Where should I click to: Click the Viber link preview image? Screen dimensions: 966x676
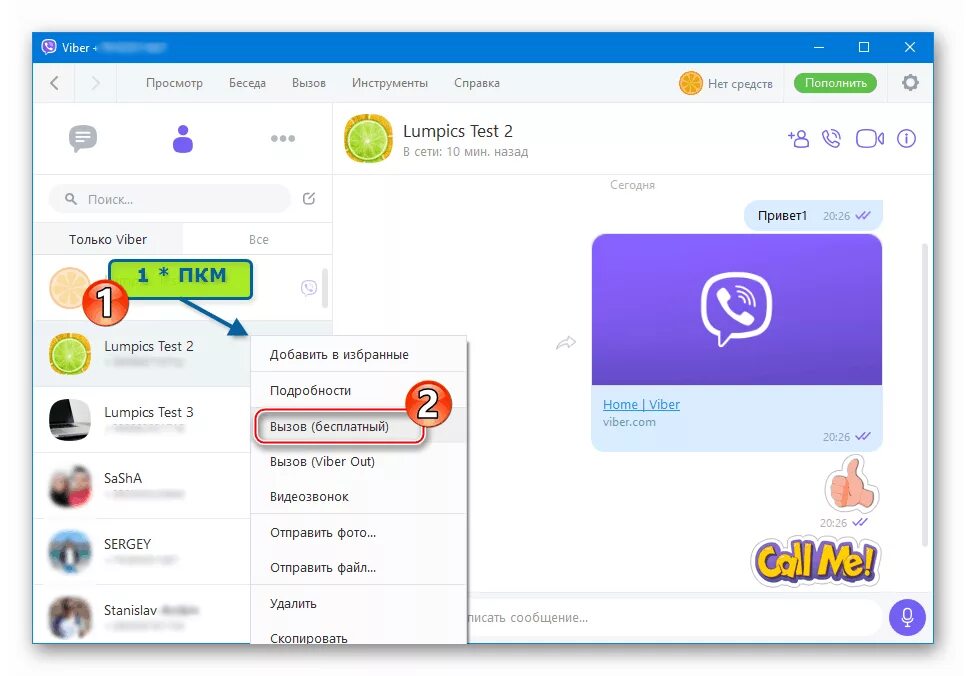point(736,309)
